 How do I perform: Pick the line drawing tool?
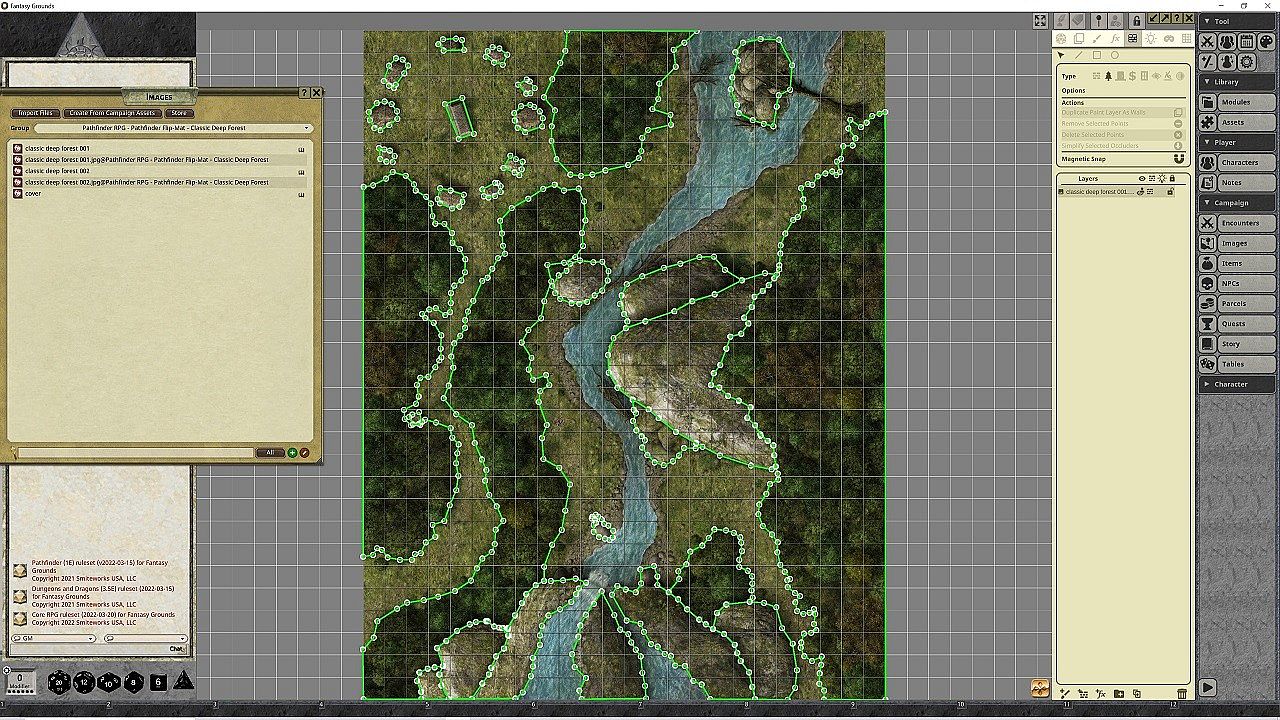(1079, 55)
